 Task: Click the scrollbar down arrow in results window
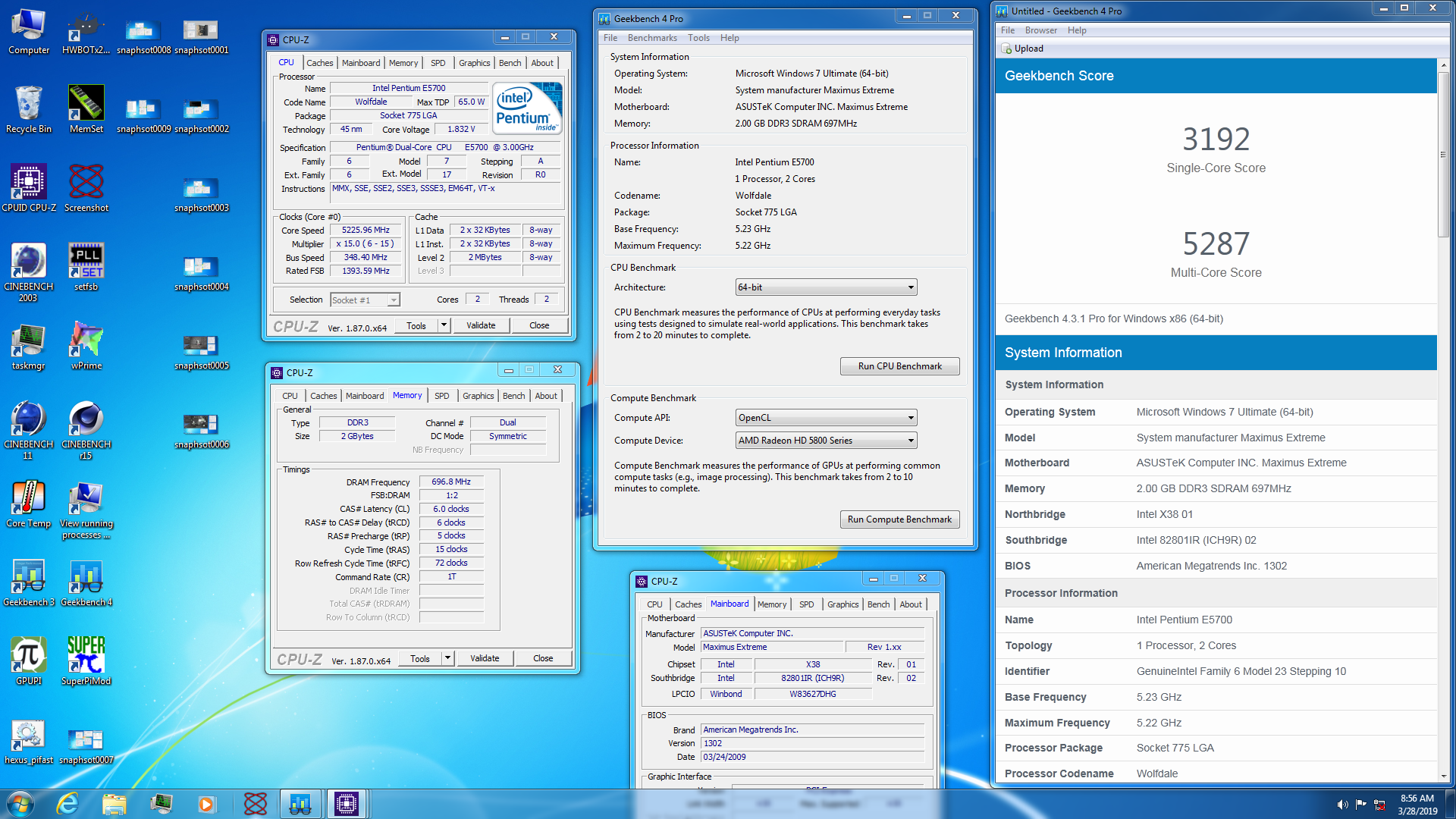(1443, 777)
